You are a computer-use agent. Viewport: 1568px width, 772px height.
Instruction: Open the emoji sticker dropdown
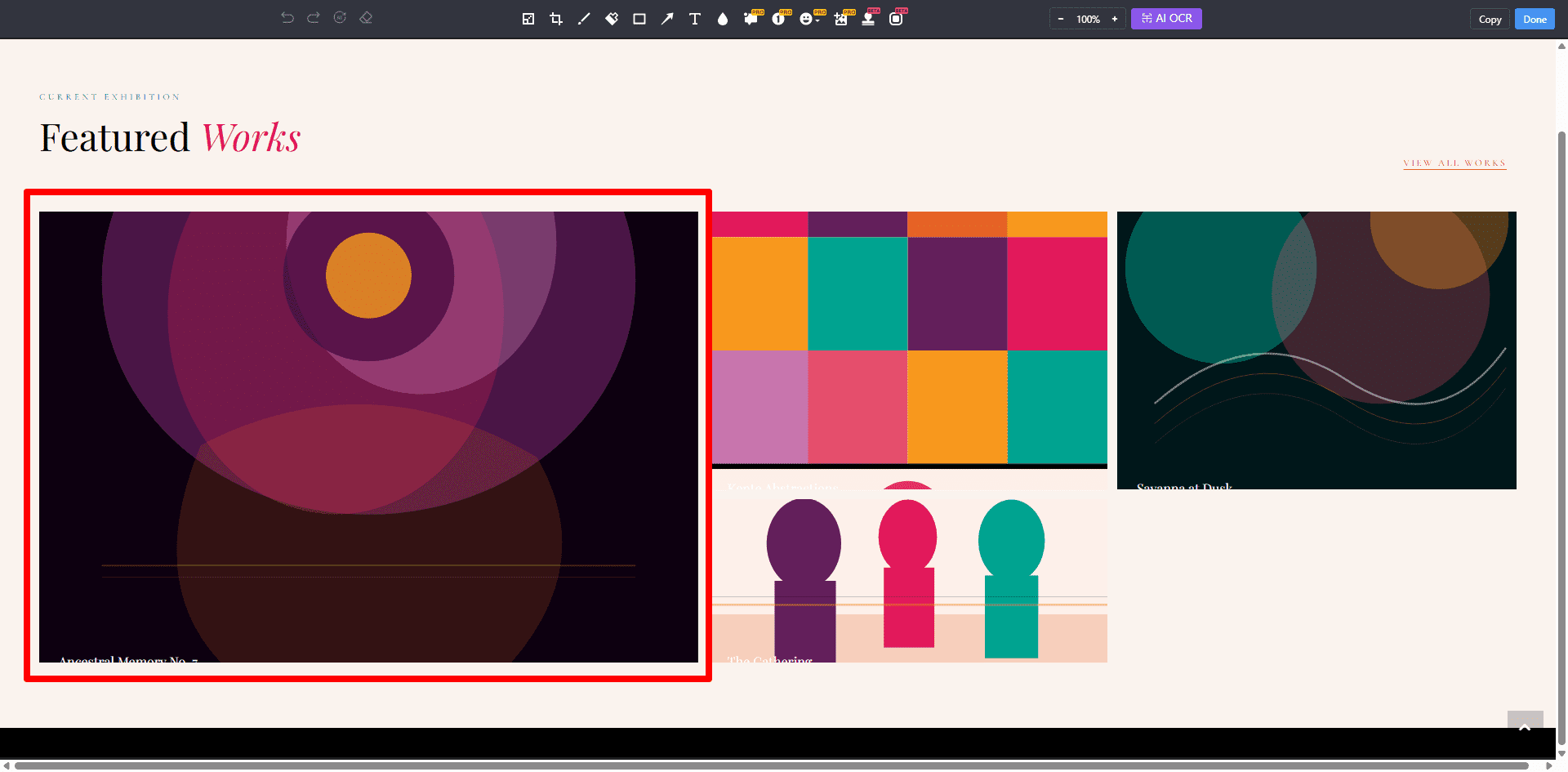pos(809,19)
